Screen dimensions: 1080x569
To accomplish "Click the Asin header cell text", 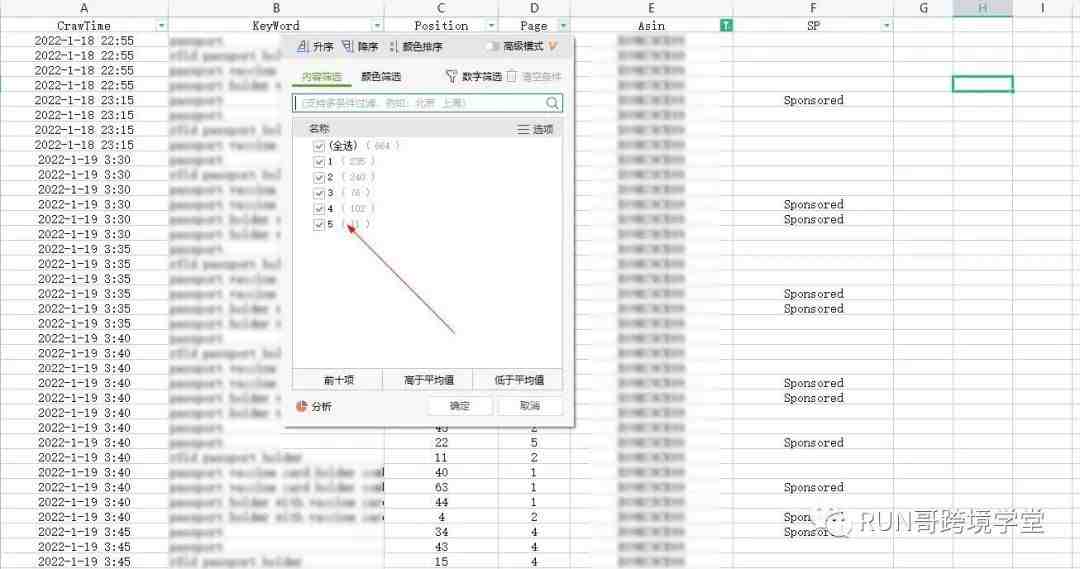I will pyautogui.click(x=651, y=25).
